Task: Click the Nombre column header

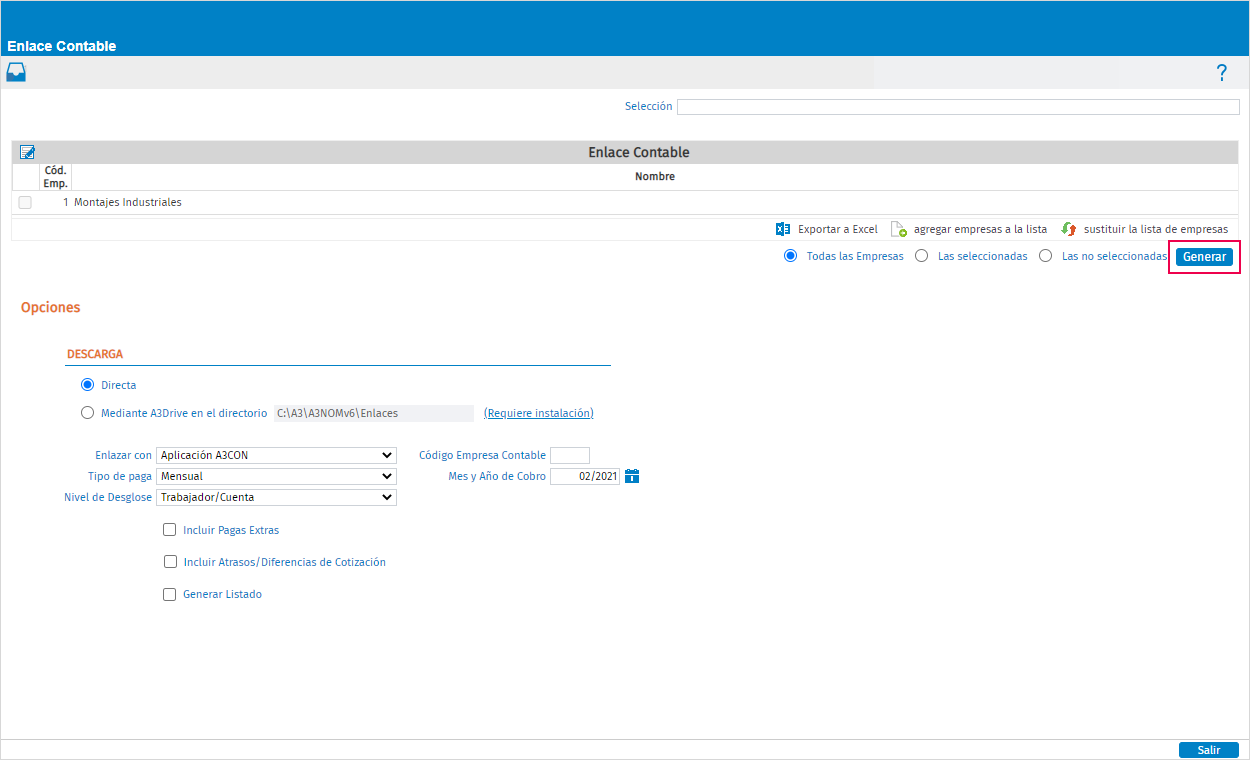Action: click(x=655, y=177)
